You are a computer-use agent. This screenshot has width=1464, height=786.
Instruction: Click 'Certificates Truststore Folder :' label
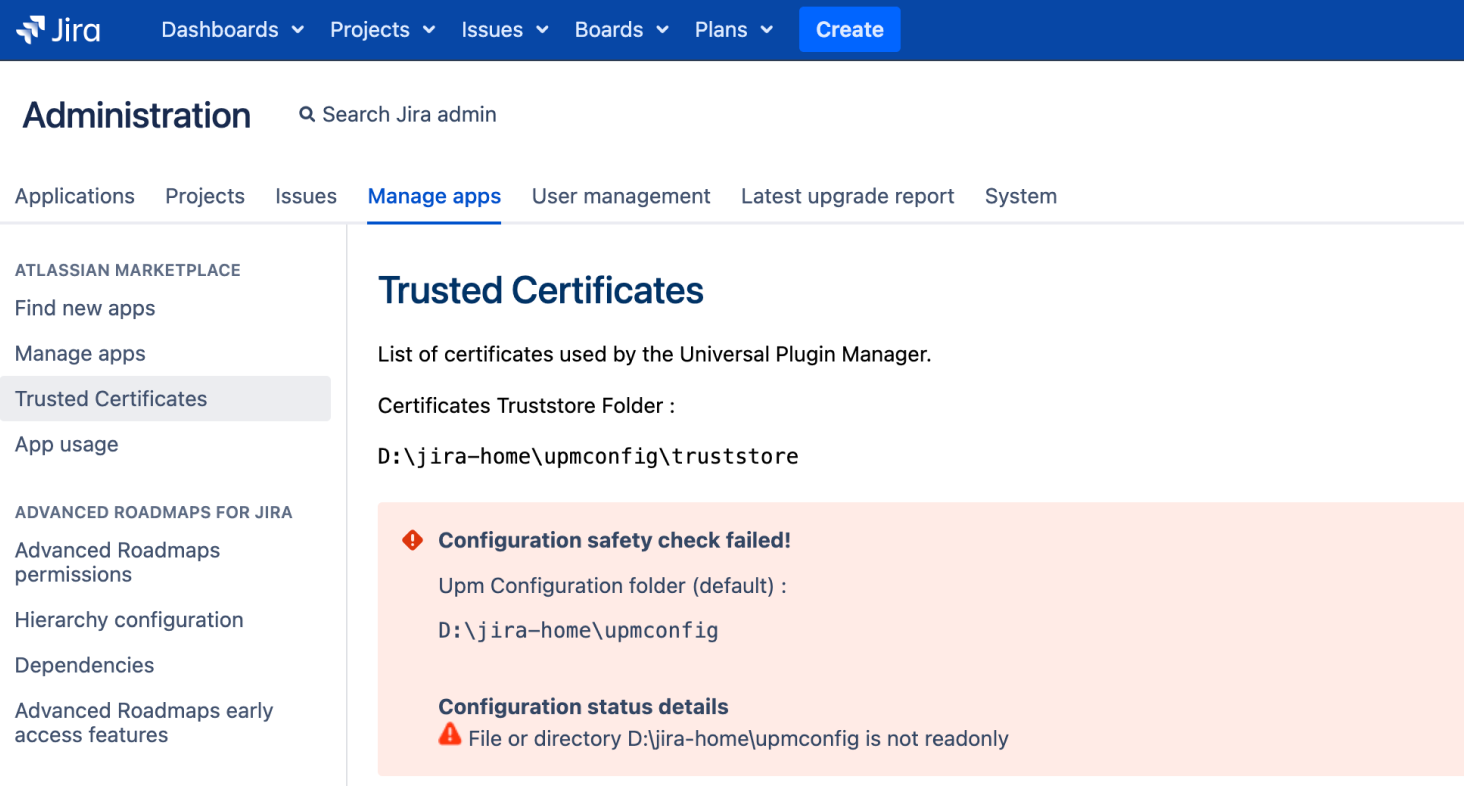(527, 406)
